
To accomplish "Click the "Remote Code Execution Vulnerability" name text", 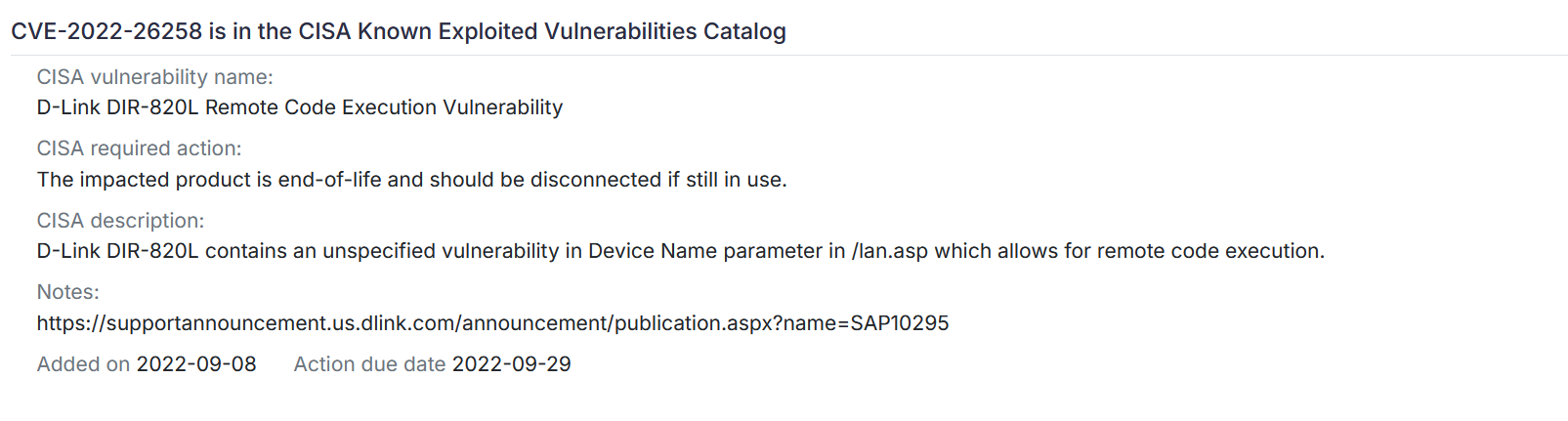I will tap(384, 107).
